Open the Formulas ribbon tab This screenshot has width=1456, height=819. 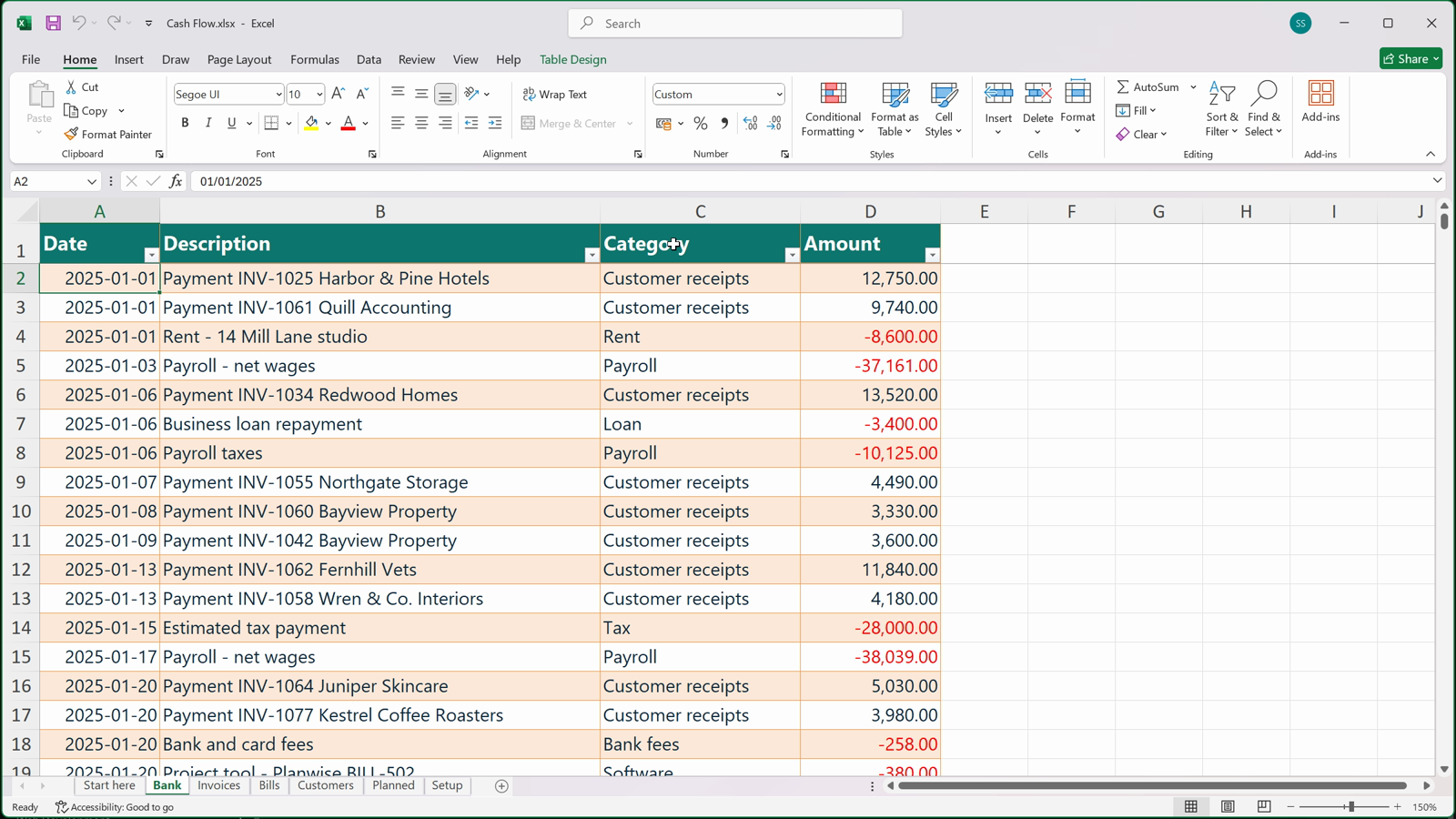pos(315,59)
